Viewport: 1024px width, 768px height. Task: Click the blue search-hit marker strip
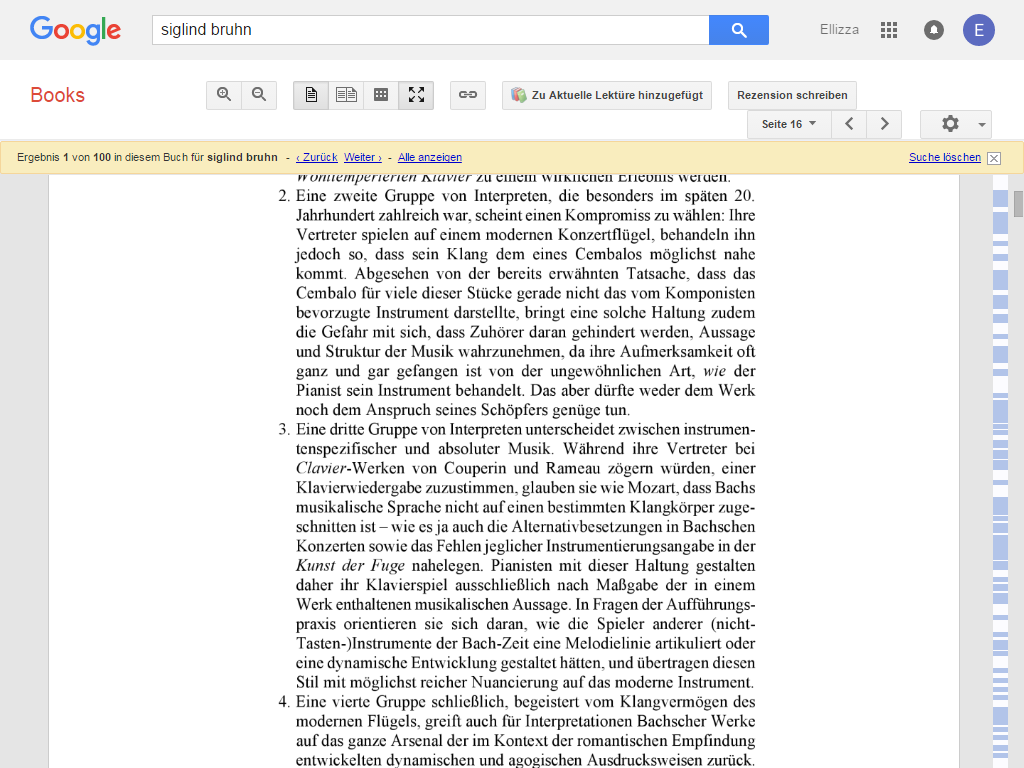tap(1000, 470)
